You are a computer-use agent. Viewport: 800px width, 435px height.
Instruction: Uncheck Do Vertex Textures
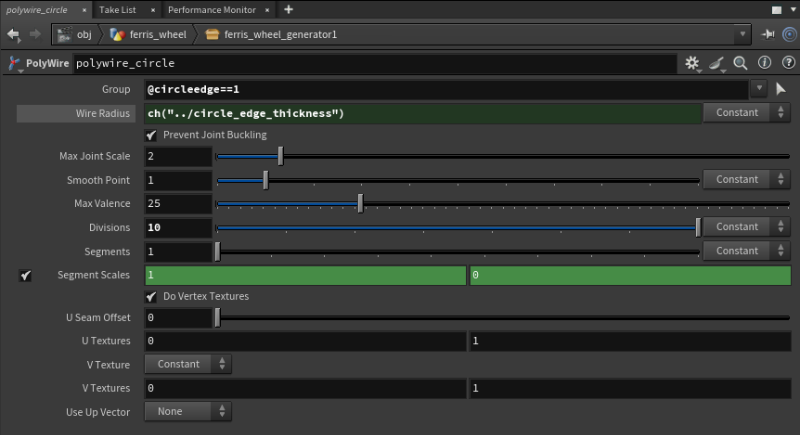(152, 296)
